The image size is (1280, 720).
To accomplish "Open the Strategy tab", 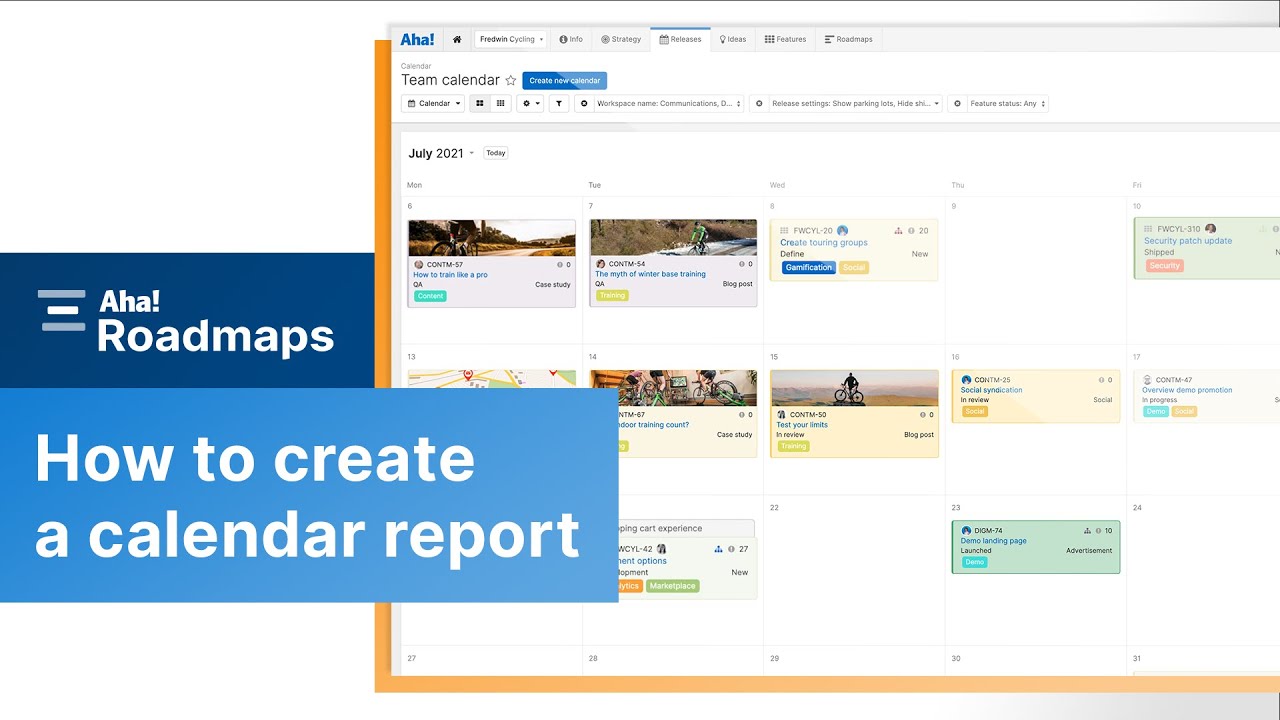I will (x=621, y=39).
